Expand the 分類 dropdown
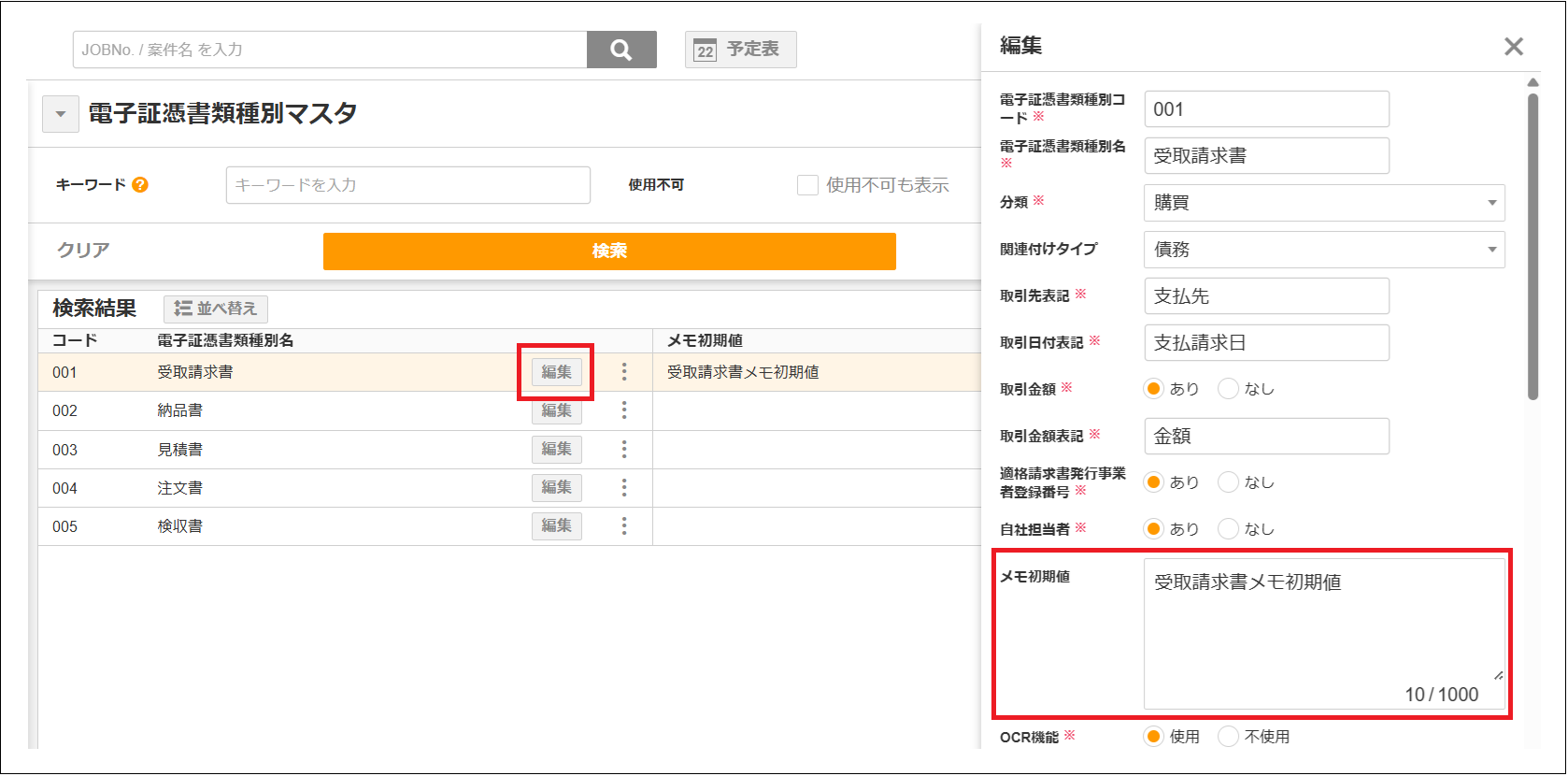The width and height of the screenshot is (1568, 776). pos(1323,203)
